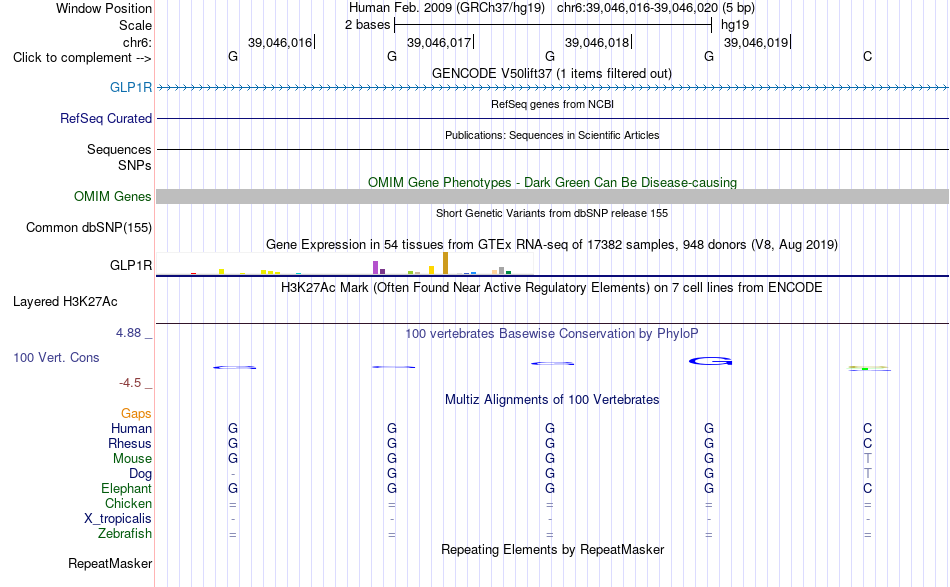The height and width of the screenshot is (587, 950).
Task: Click the blue GLP1R GENCODE gene label
Action: coord(131,87)
